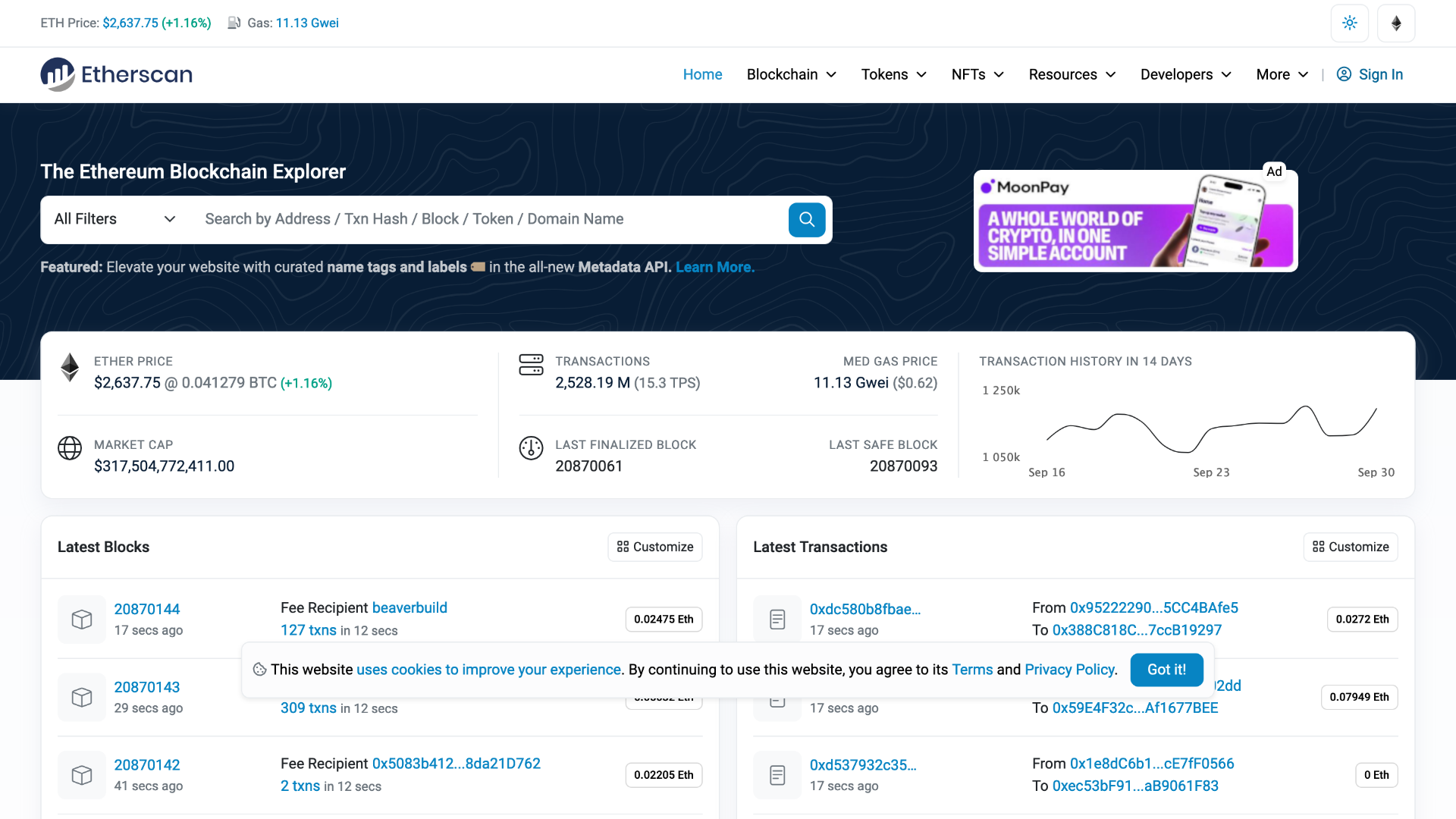Expand the Blockchain menu
The image size is (1456, 819).
coord(791,74)
